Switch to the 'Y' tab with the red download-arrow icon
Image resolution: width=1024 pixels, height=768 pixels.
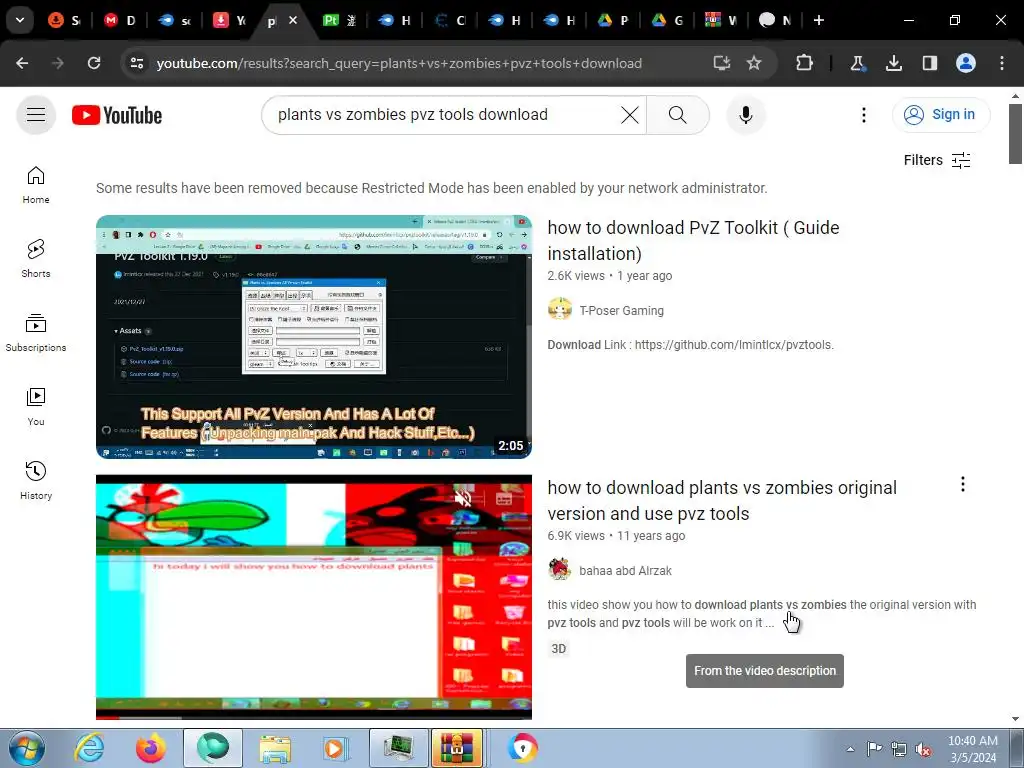tap(230, 21)
